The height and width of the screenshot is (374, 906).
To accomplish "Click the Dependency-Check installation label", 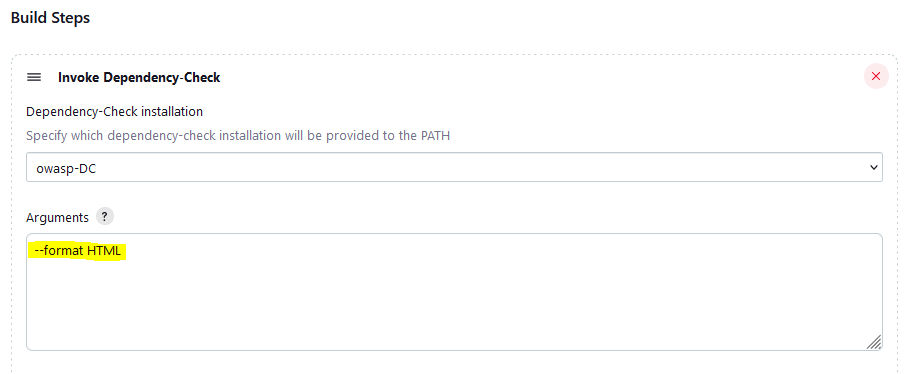I will 114,110.
